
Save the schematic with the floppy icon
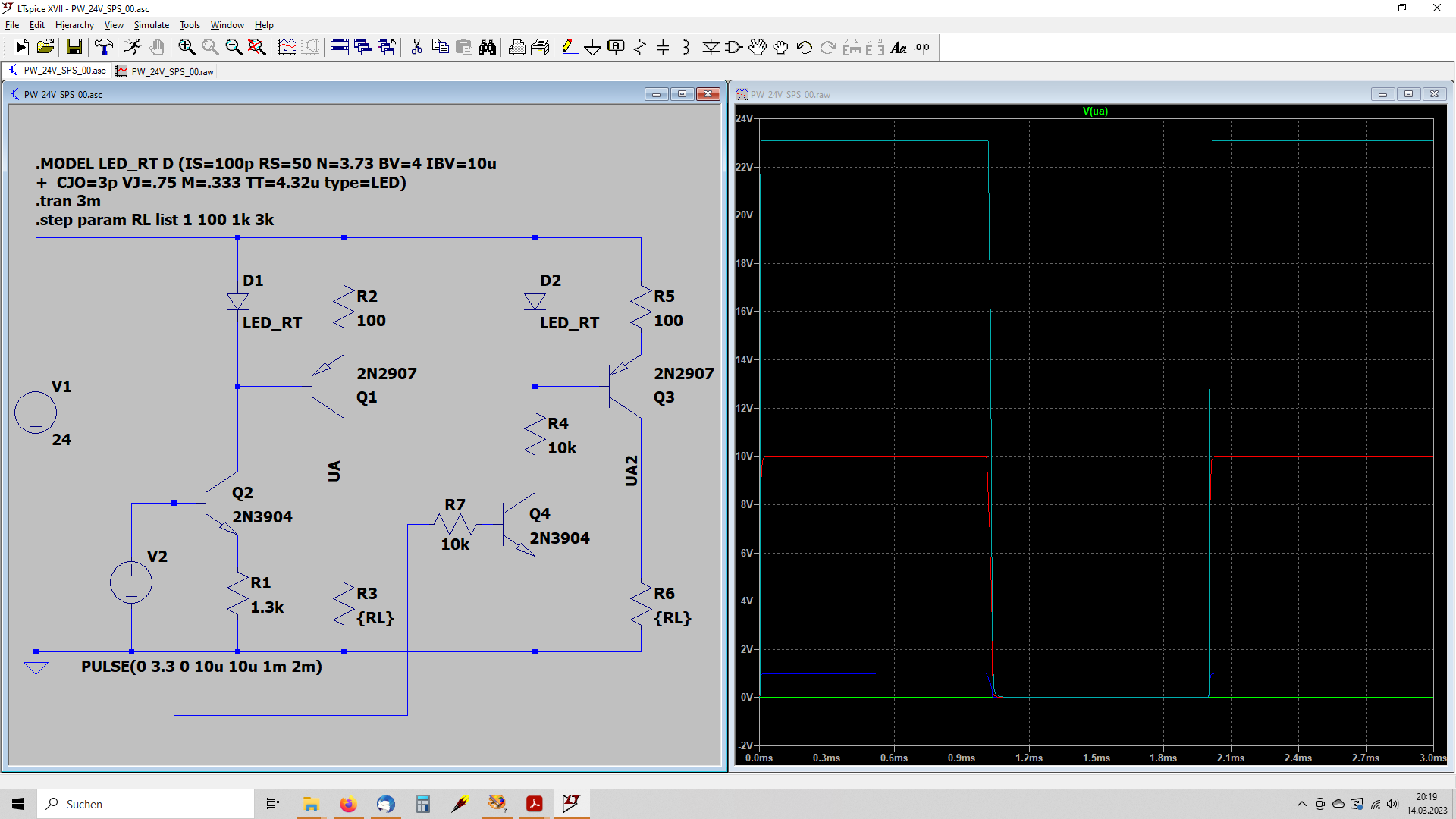[x=74, y=47]
